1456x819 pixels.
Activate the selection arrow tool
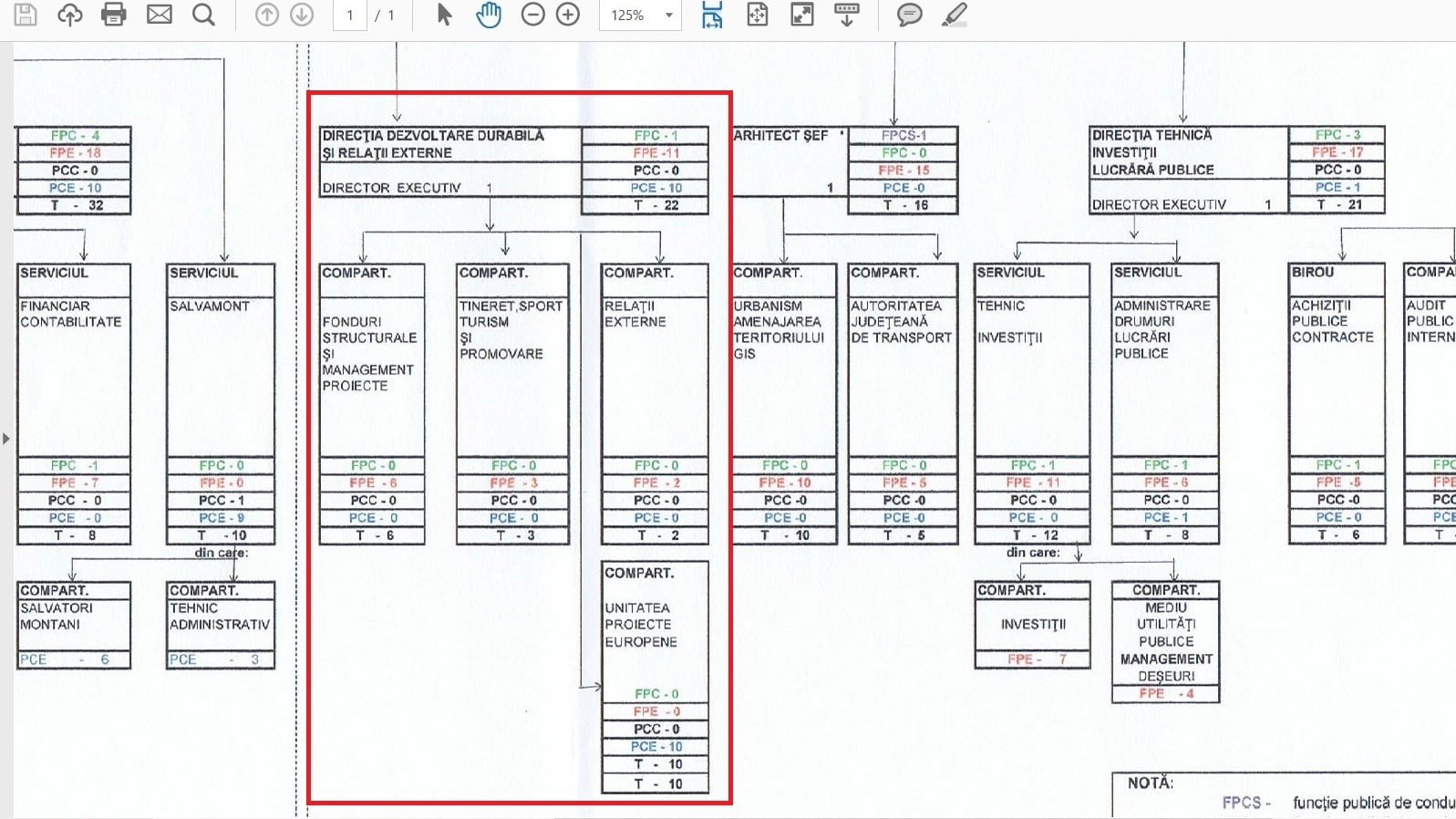click(x=444, y=15)
